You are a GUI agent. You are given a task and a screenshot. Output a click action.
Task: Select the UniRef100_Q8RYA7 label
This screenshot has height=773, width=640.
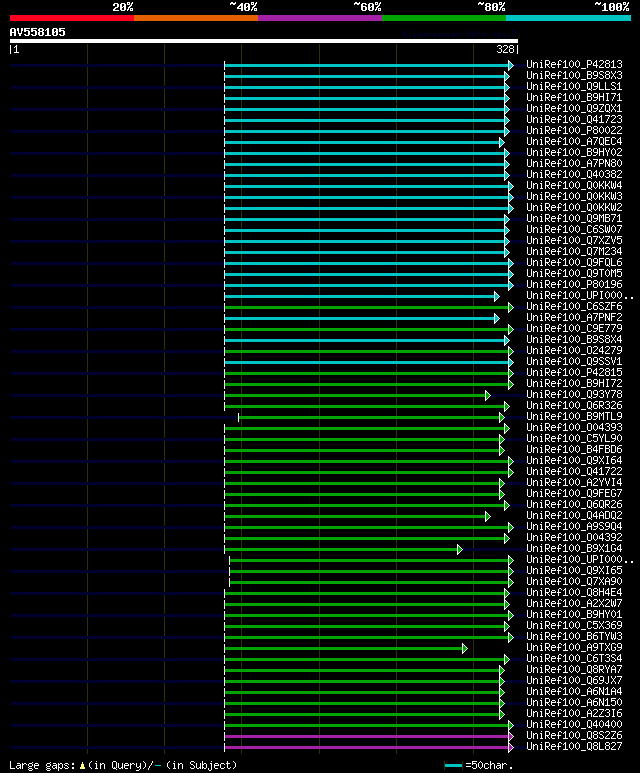click(x=574, y=670)
